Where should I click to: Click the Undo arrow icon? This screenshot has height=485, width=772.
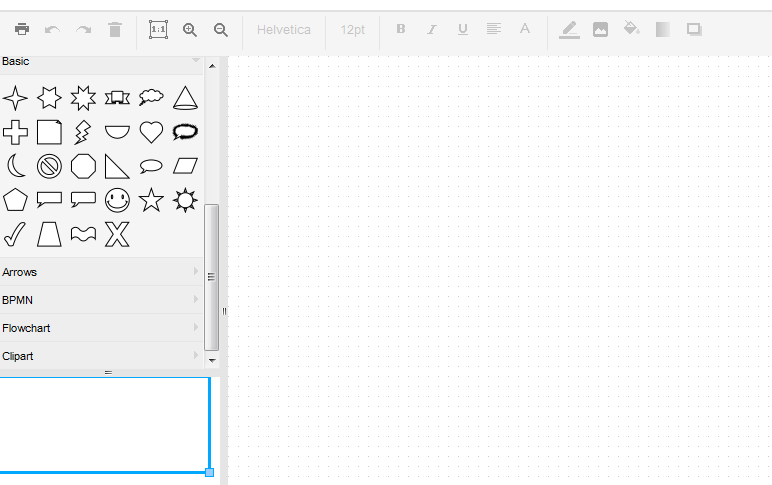tap(52, 30)
